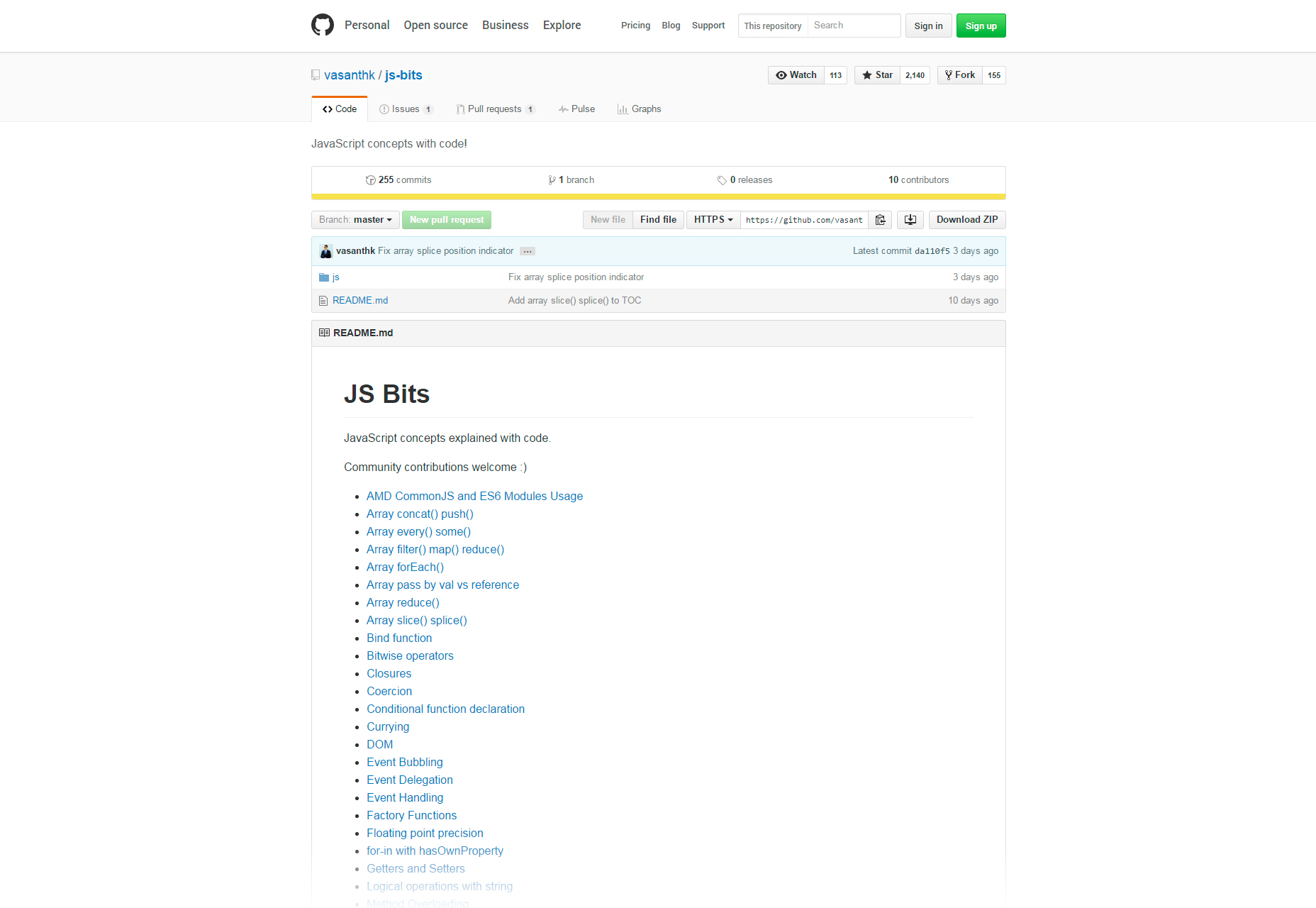Open the Graphs tab

[640, 109]
